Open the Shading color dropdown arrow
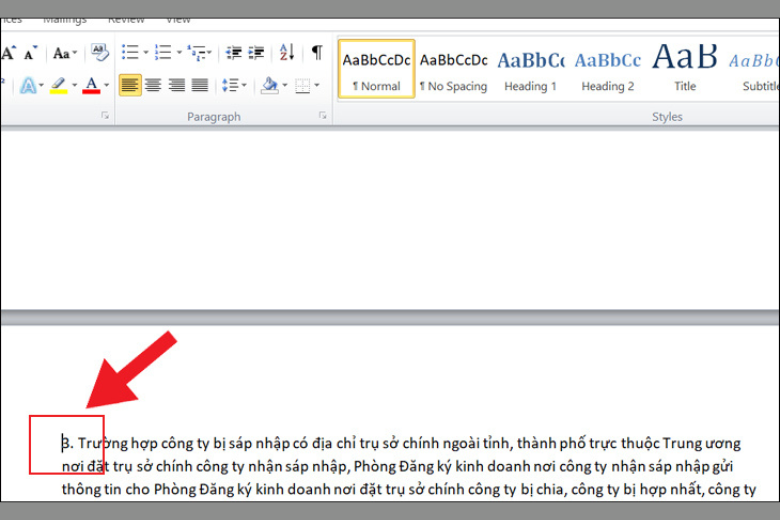 coord(285,85)
